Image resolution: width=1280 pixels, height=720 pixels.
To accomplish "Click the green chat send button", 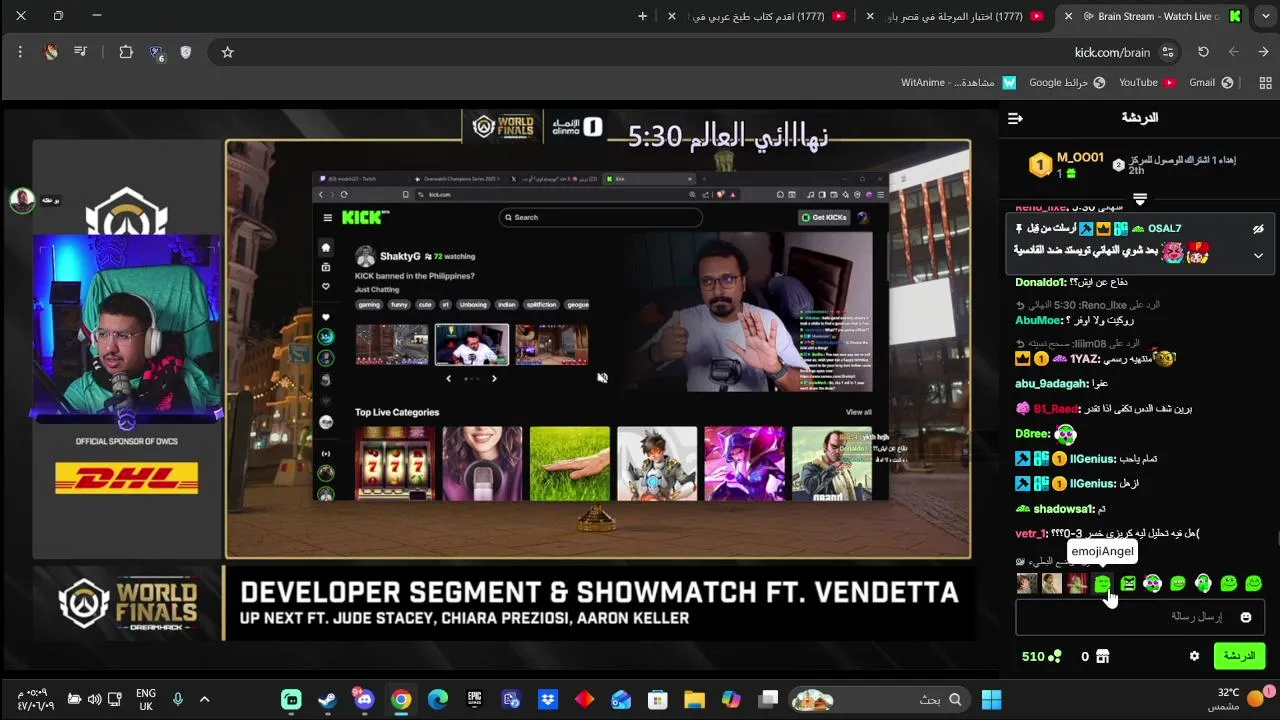I will 1239,656.
